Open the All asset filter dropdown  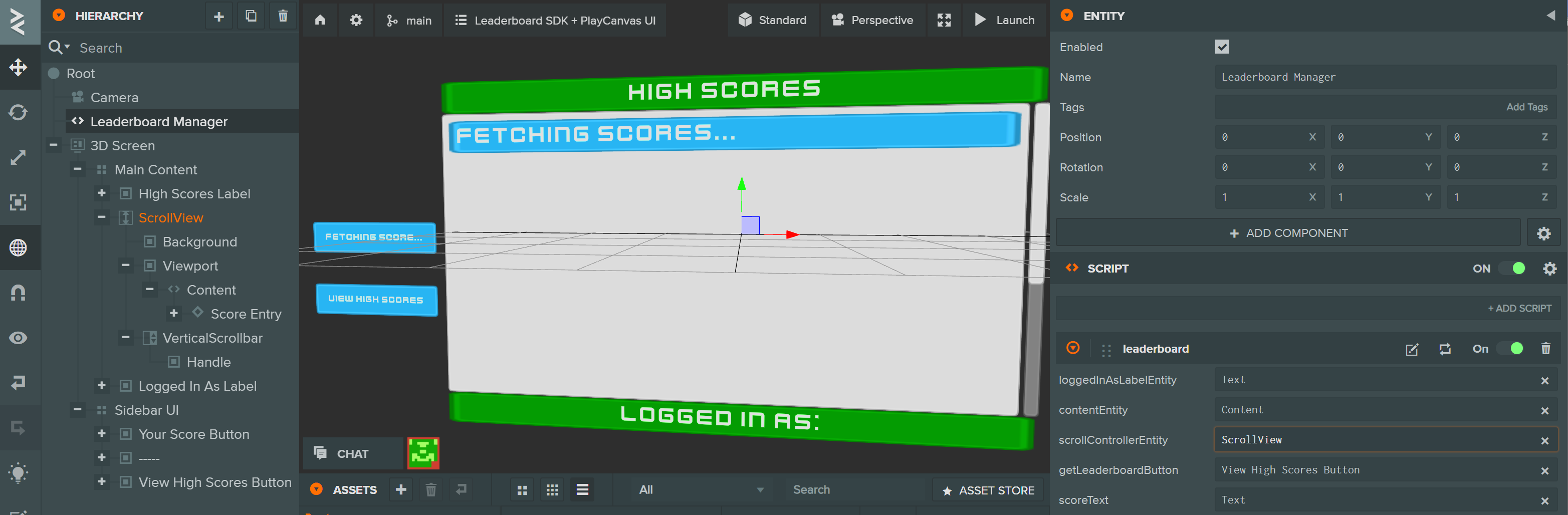coord(700,490)
